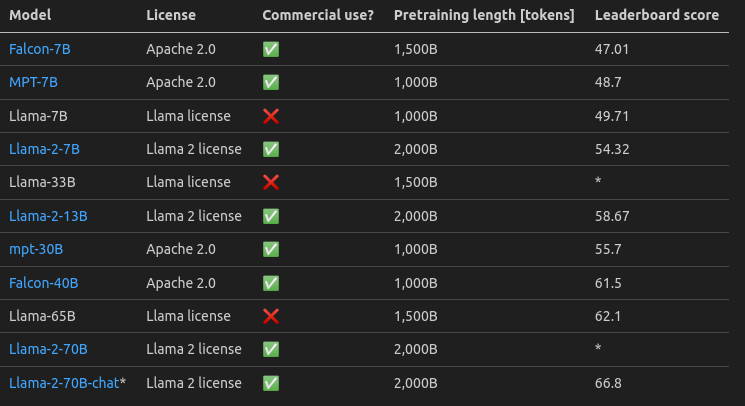
Task: Click the 66.8 leaderboard score cell
Action: tap(608, 383)
